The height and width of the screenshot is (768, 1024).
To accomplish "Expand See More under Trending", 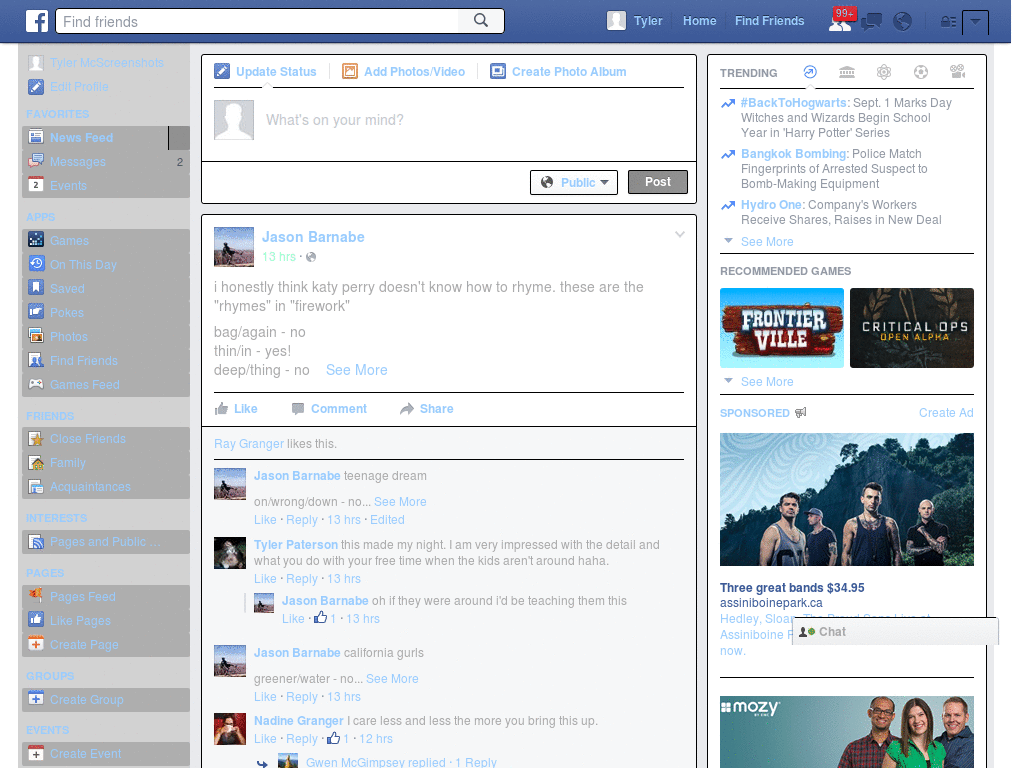I will [x=767, y=242].
